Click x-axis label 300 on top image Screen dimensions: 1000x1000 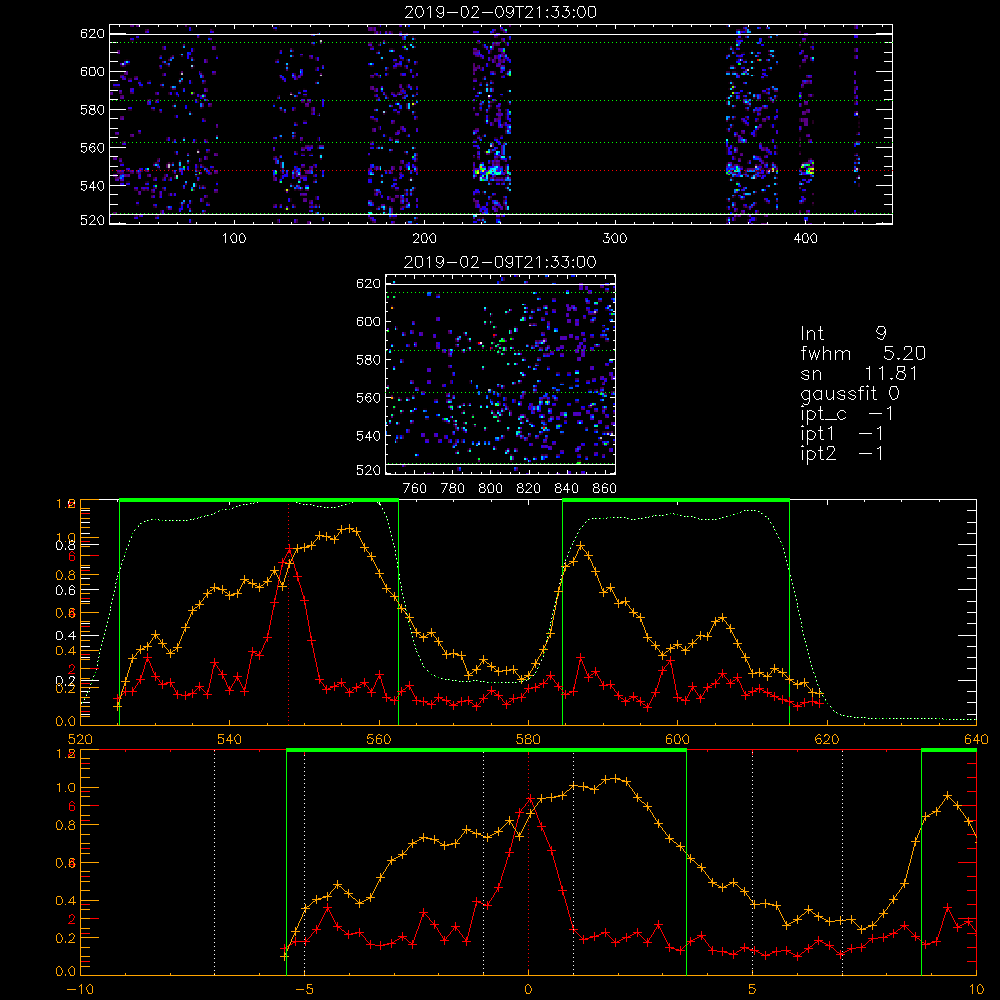pyautogui.click(x=615, y=239)
